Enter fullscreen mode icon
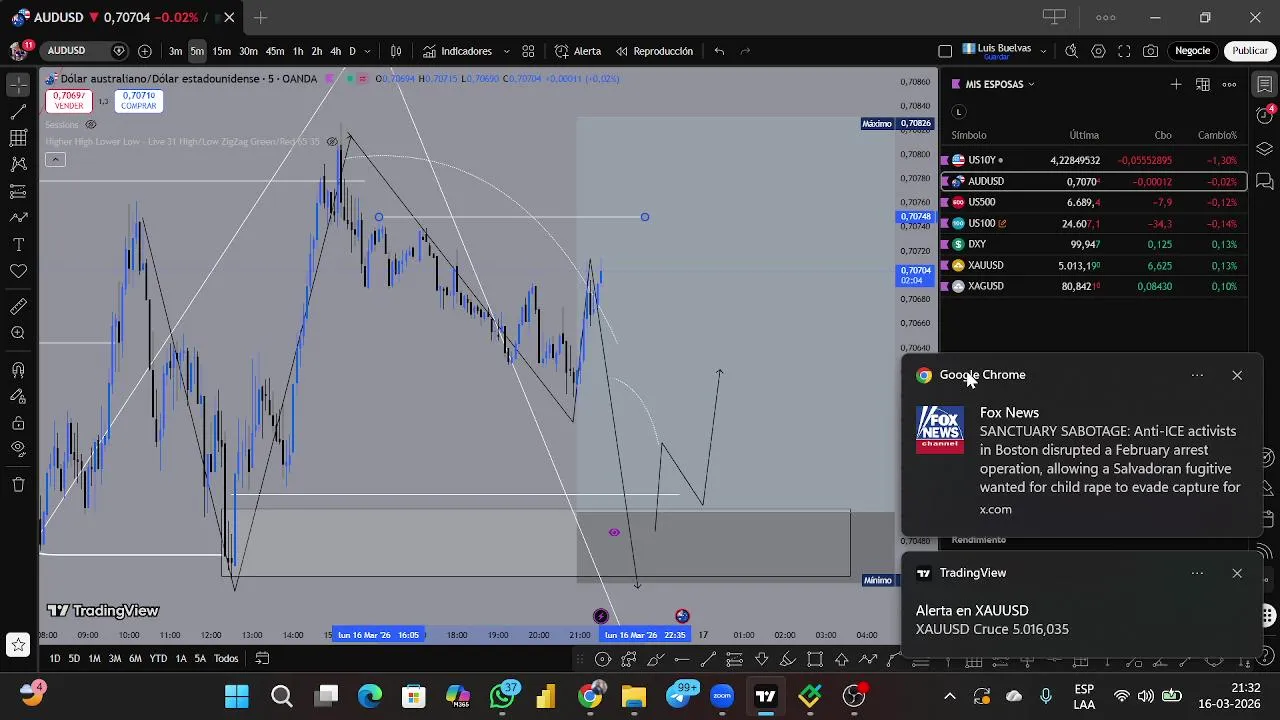Screen dimensions: 1280x720 point(1124,51)
